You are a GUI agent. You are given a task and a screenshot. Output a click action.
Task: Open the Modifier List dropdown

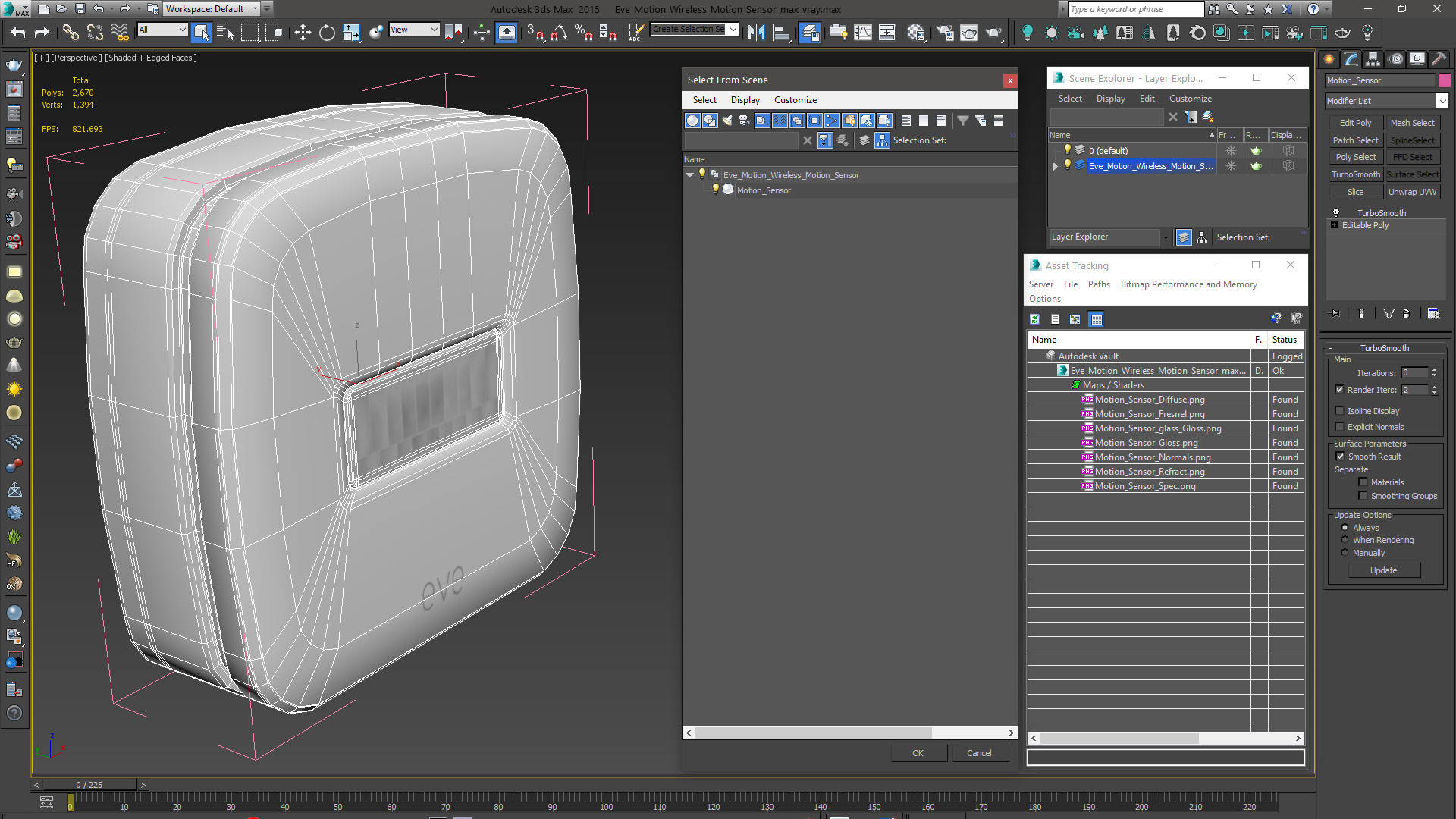pos(1387,101)
